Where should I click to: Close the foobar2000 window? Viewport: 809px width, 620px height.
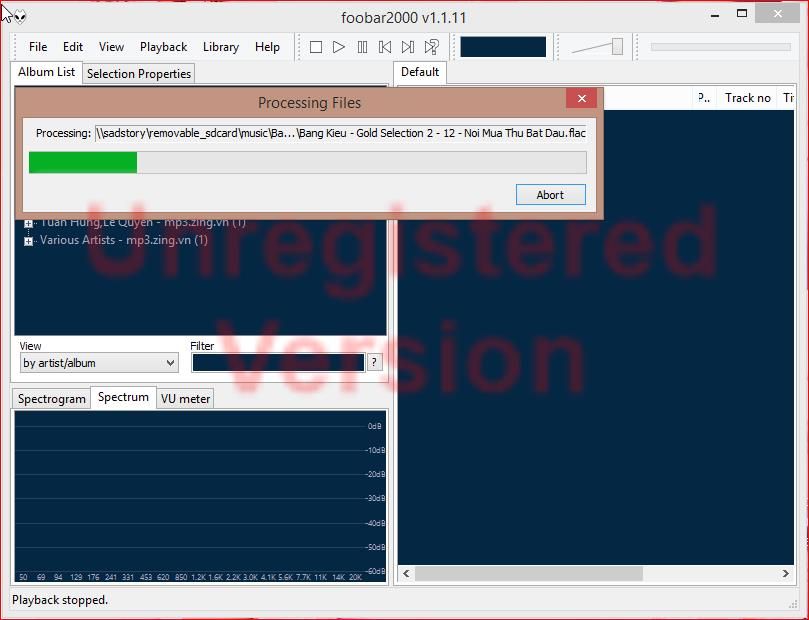coord(778,14)
